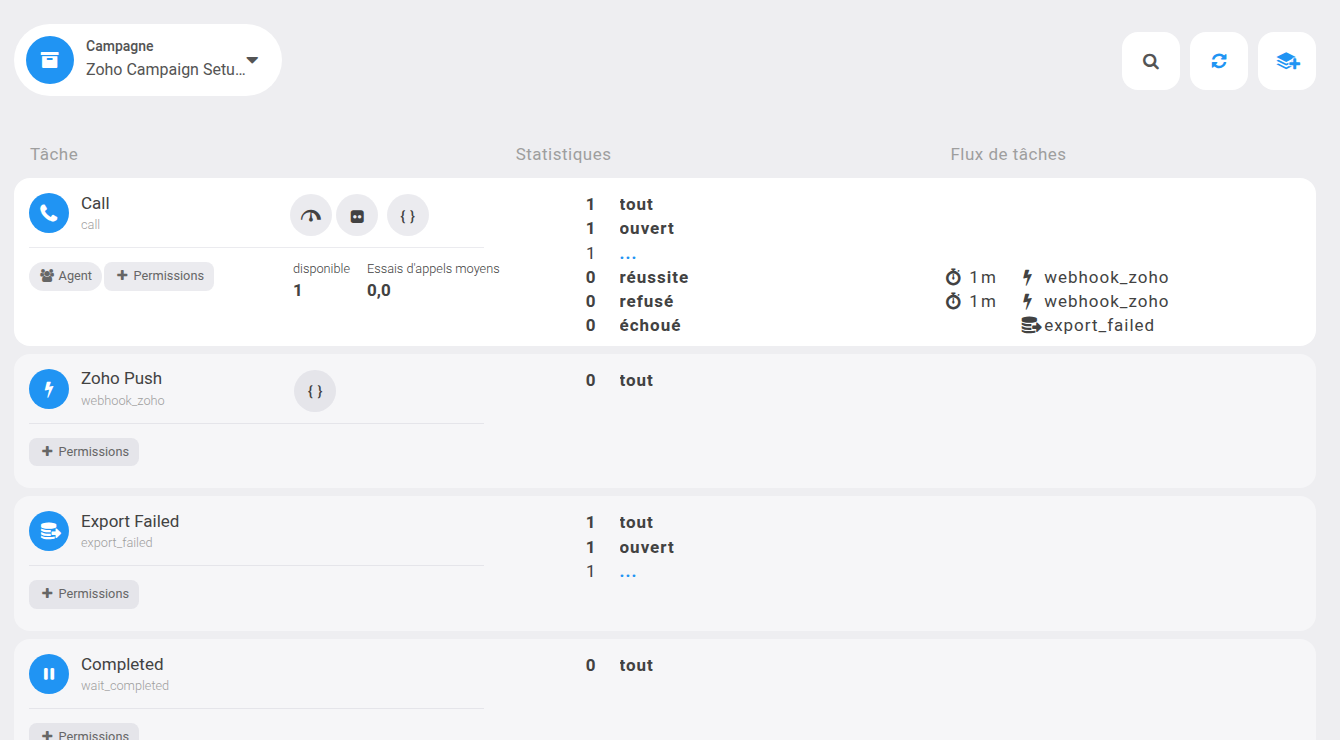
Task: Click the Call task robot face icon
Action: (x=357, y=215)
